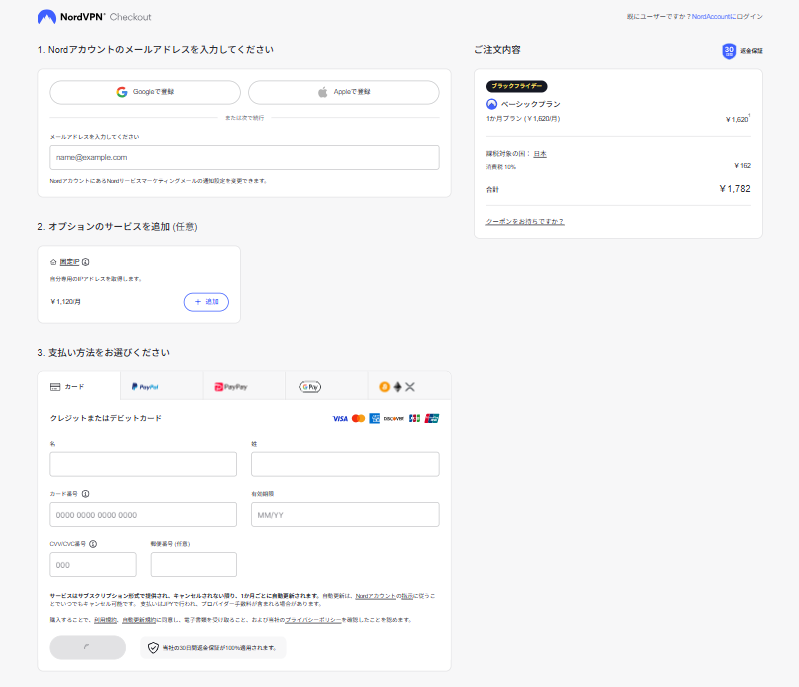This screenshot has width=799, height=687.
Task: Click the UnionPay card logo
Action: coord(432,418)
